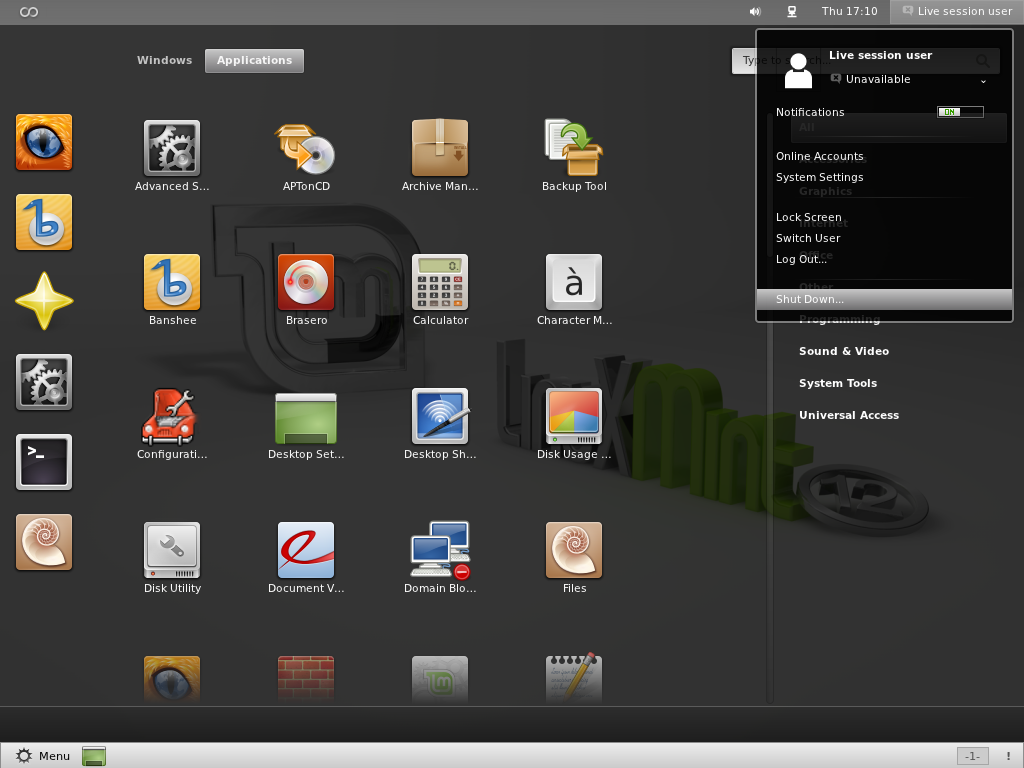Open Character Map application

tap(574, 282)
